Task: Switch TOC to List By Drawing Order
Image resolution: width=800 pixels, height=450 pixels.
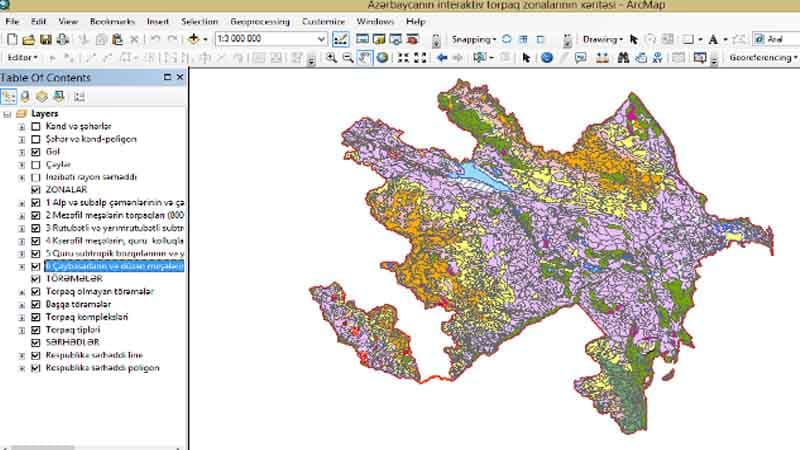Action: coord(9,96)
